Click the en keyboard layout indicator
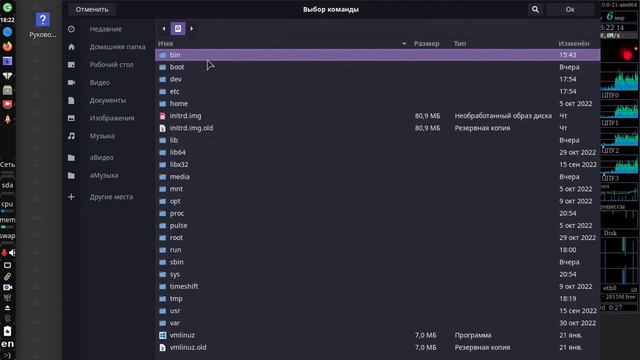Screen dimensions: 640x360 coord(7,344)
